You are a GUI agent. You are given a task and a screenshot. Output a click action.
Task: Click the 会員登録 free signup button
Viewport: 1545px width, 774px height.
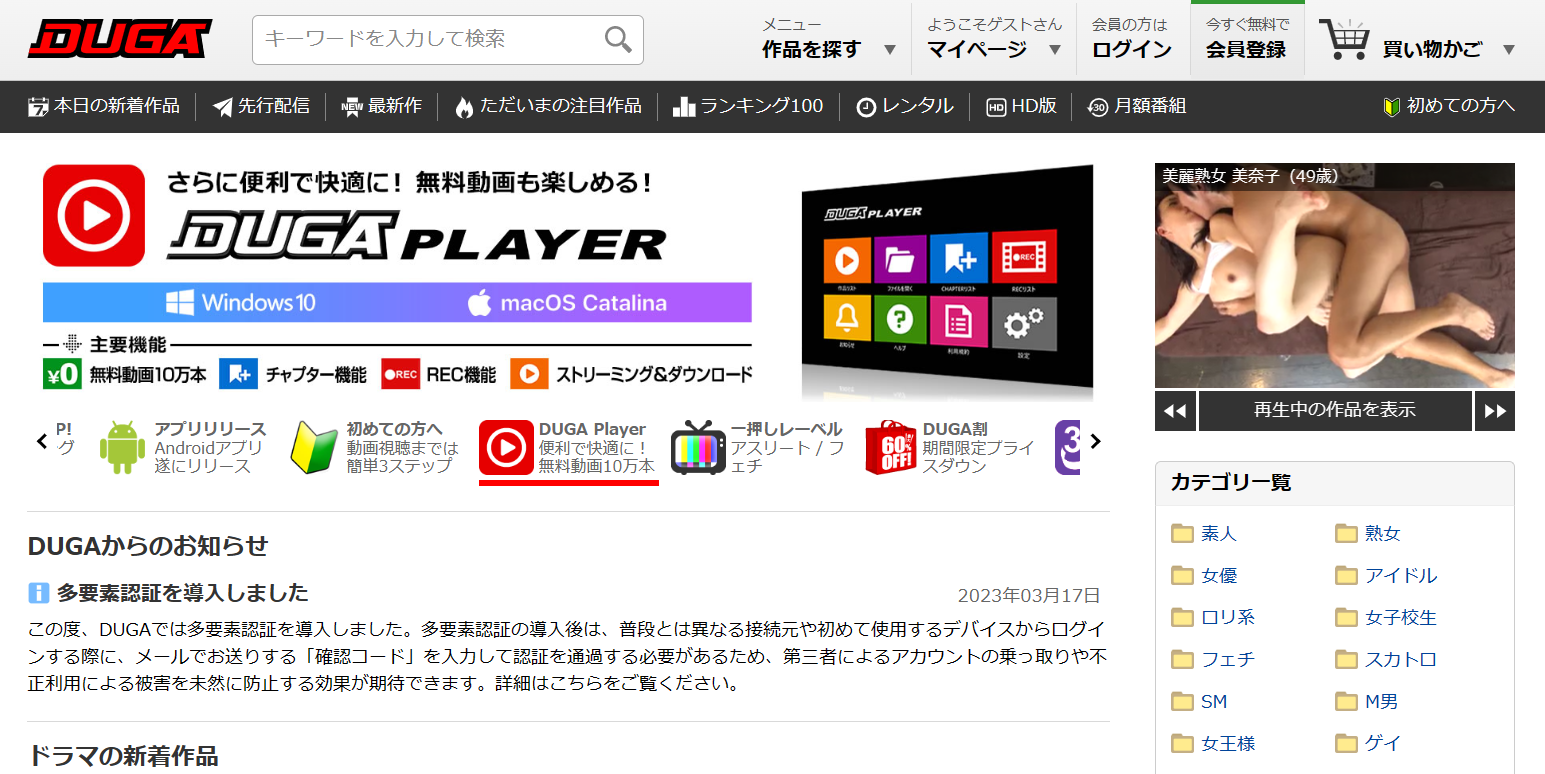click(x=1246, y=39)
